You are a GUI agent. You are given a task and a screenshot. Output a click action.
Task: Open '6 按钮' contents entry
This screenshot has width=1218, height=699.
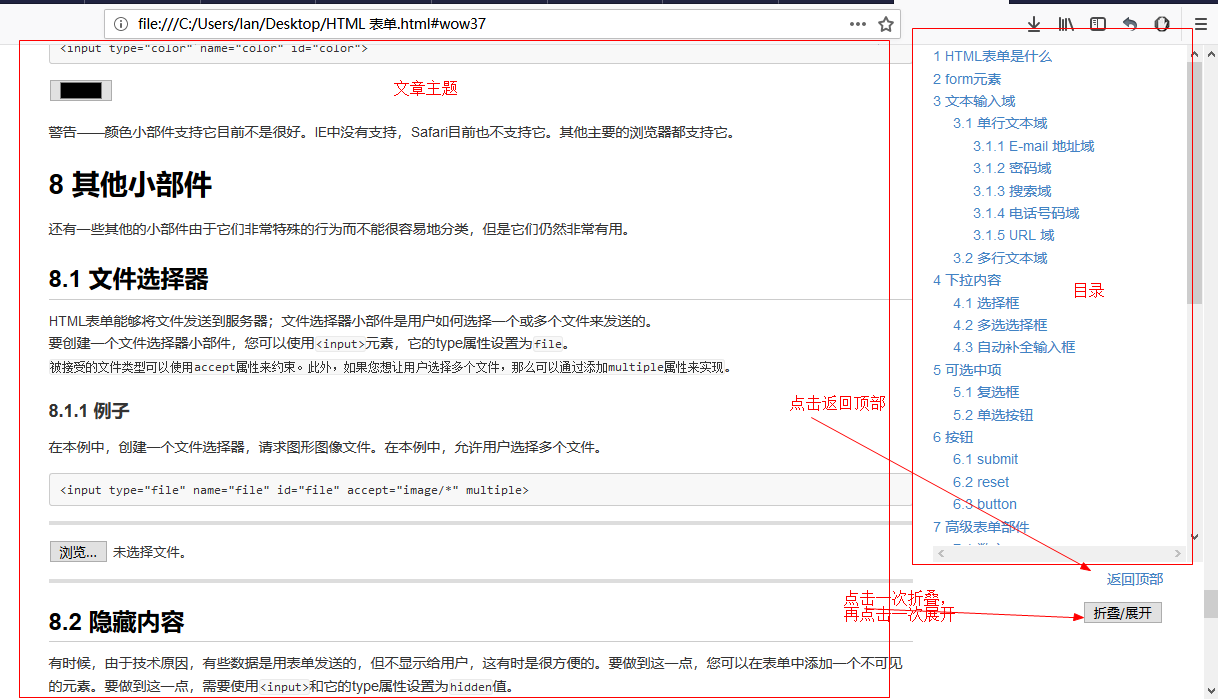(x=953, y=437)
